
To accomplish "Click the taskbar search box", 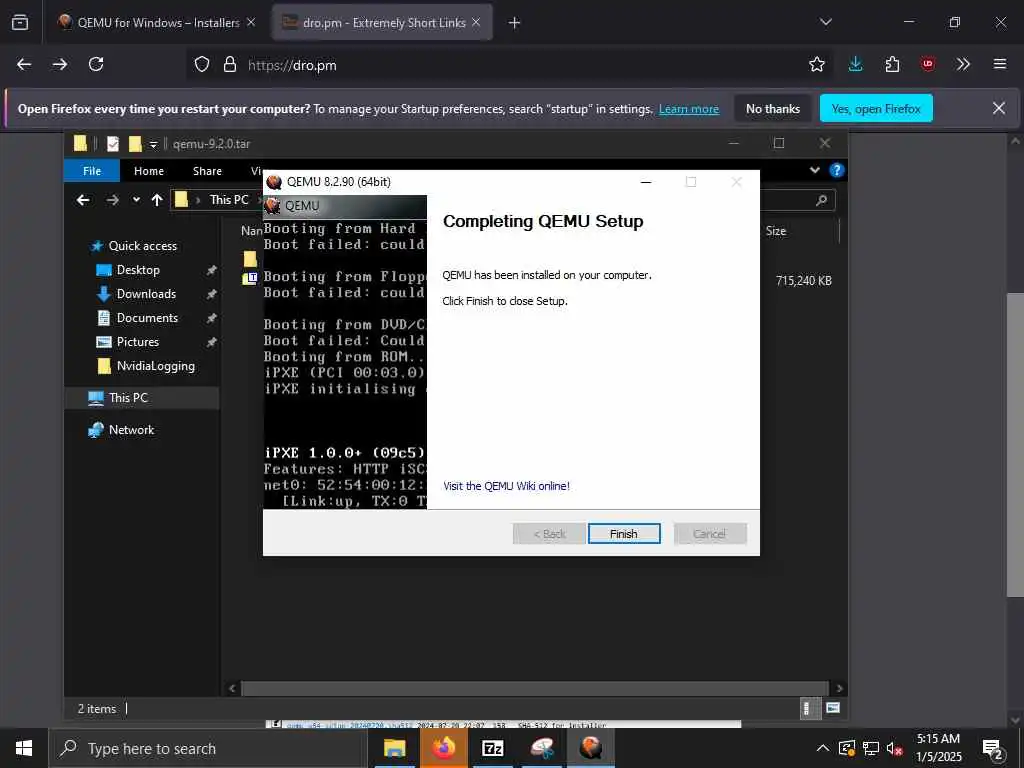I will click(208, 748).
